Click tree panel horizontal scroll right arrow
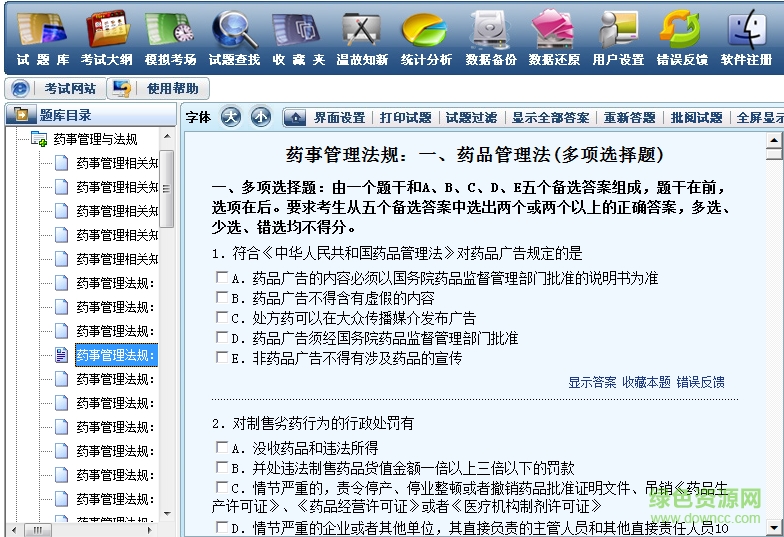The image size is (784, 537). tap(149, 530)
